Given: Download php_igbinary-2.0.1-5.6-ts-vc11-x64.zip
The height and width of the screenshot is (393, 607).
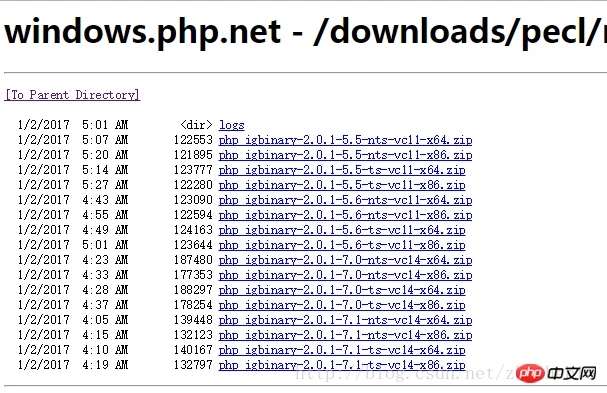Looking at the screenshot, I should point(342,230).
